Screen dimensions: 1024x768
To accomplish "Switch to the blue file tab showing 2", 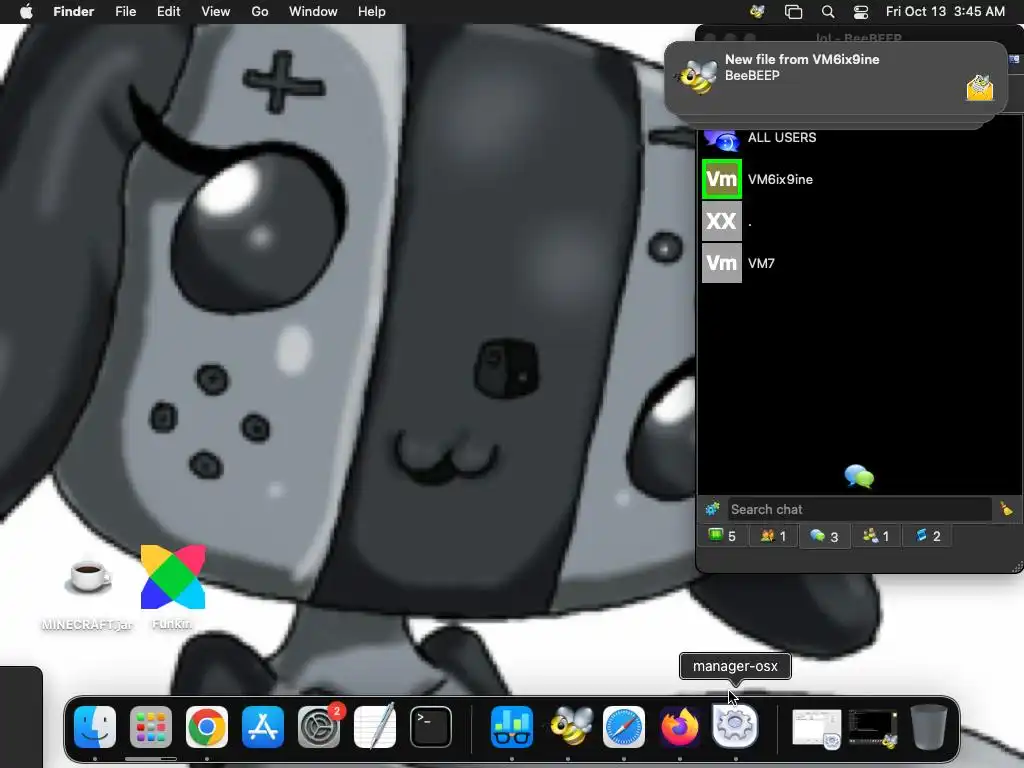I will (x=927, y=536).
